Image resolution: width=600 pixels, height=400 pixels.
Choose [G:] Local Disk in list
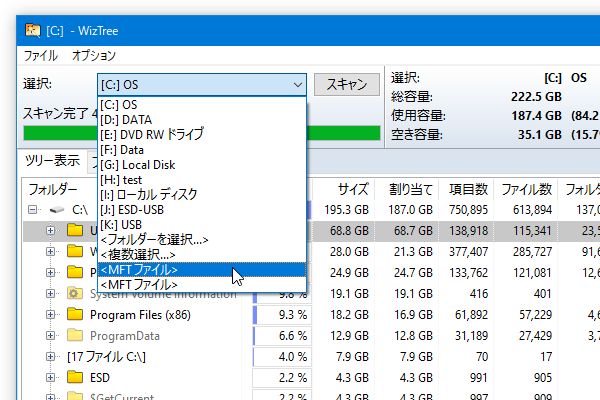(202, 165)
